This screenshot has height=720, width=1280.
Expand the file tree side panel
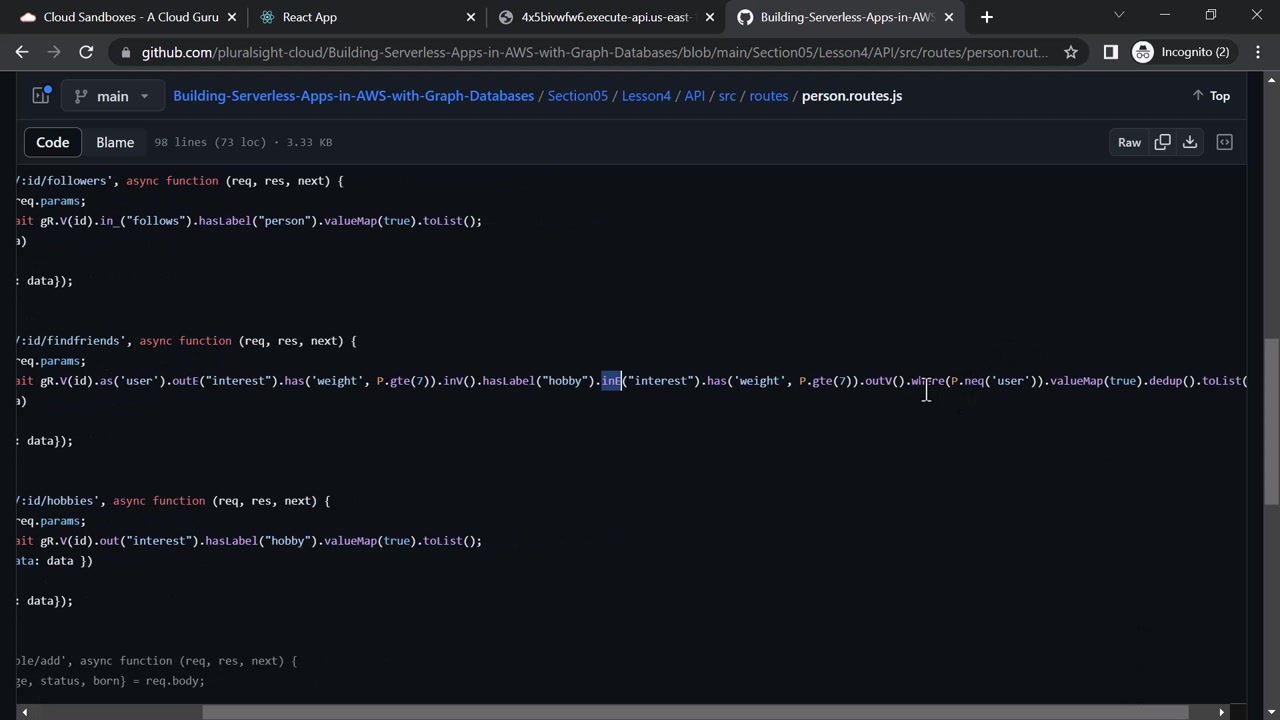click(41, 96)
